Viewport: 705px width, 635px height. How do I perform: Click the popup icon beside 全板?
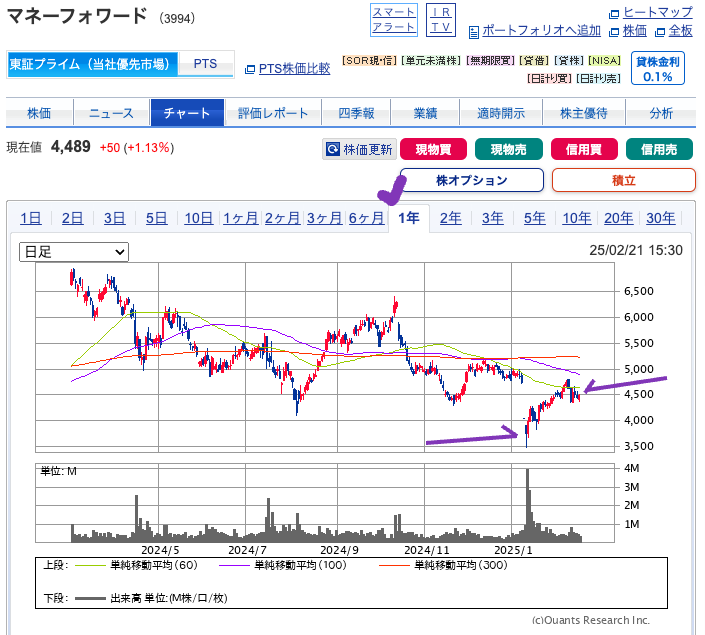[660, 32]
